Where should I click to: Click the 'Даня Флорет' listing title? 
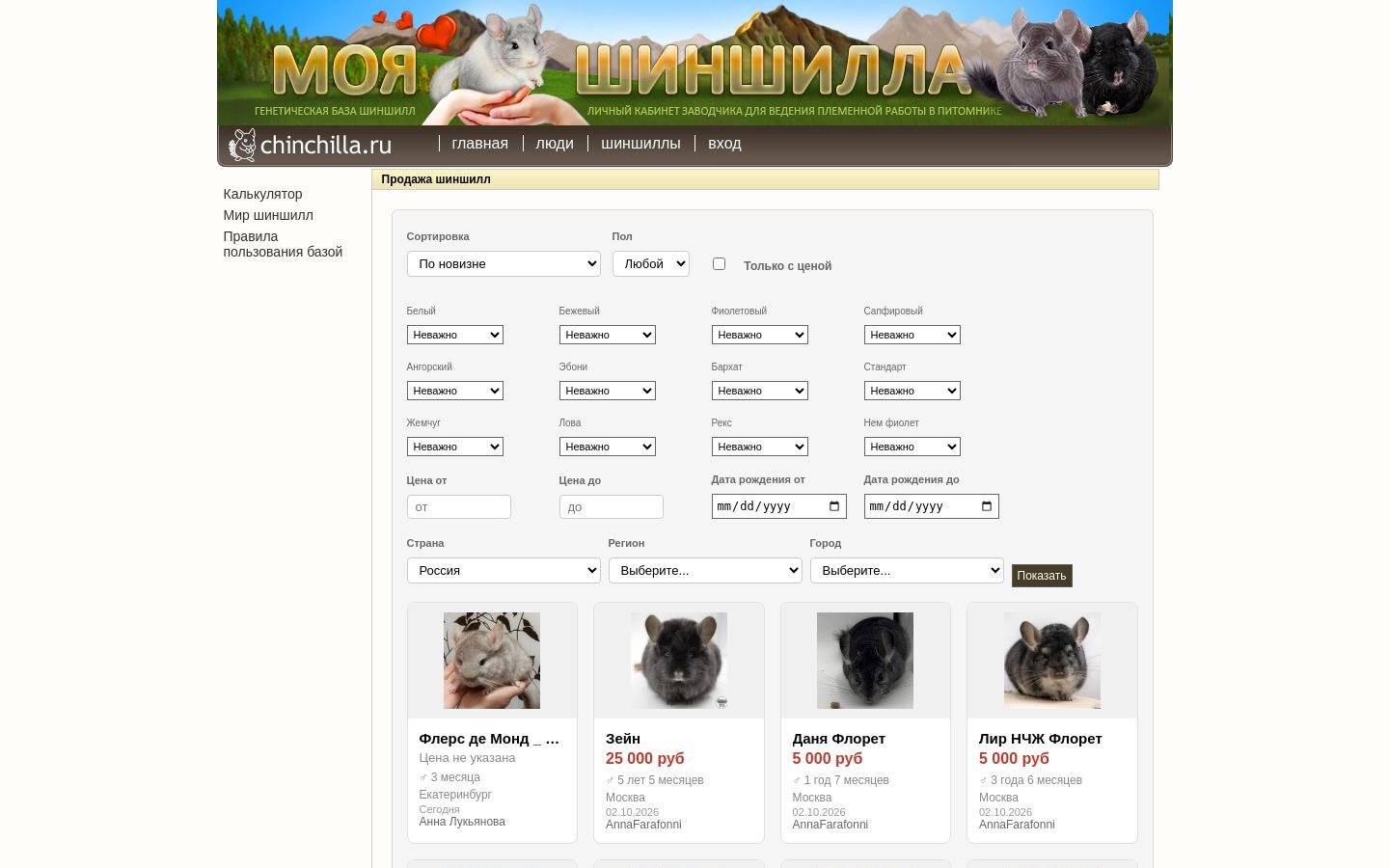(x=839, y=739)
